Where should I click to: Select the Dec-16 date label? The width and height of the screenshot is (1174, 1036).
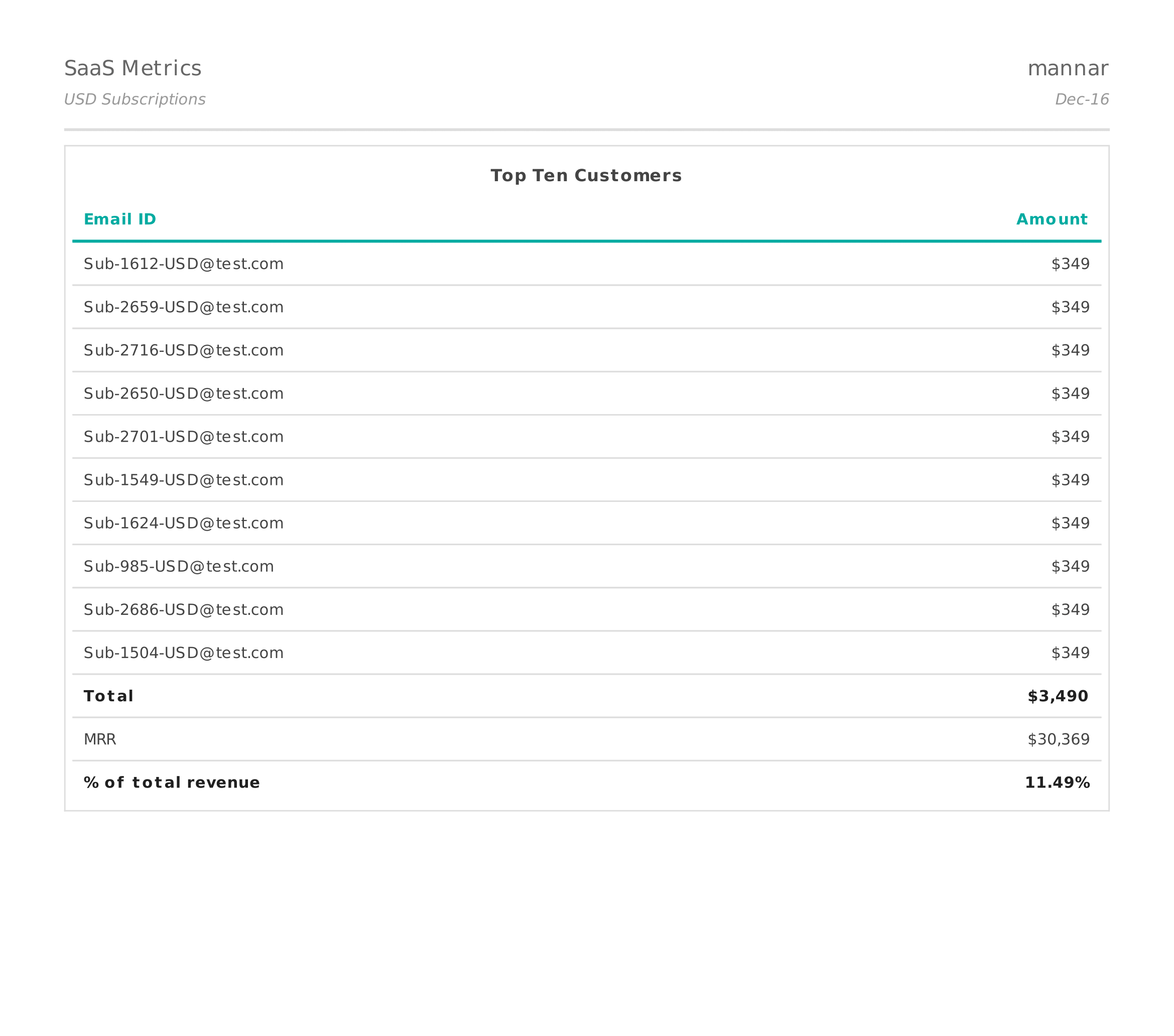[1080, 99]
